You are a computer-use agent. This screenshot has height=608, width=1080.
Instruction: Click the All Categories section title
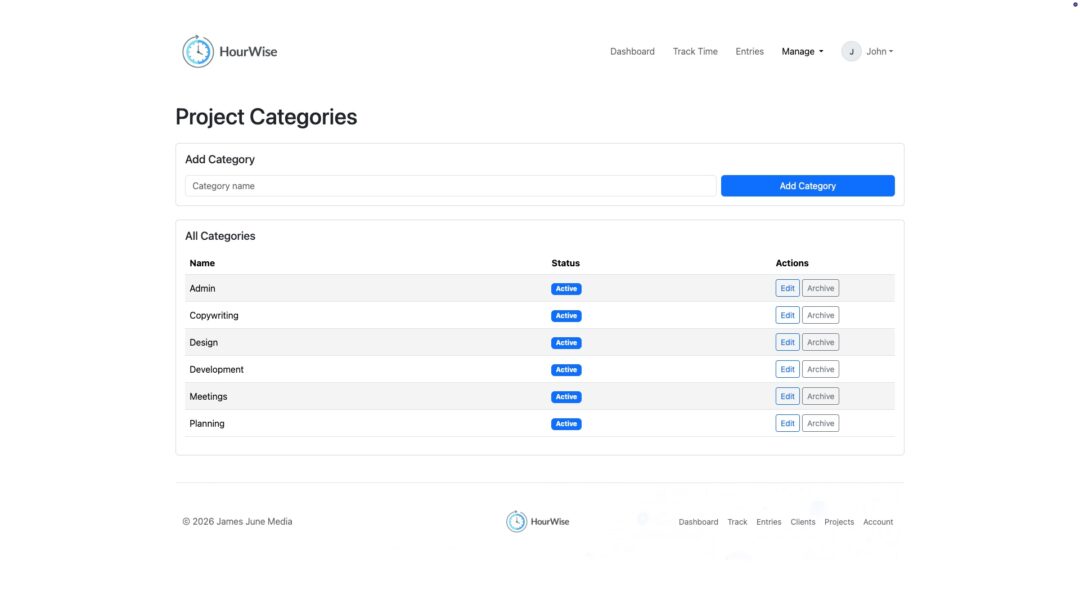[x=220, y=236]
